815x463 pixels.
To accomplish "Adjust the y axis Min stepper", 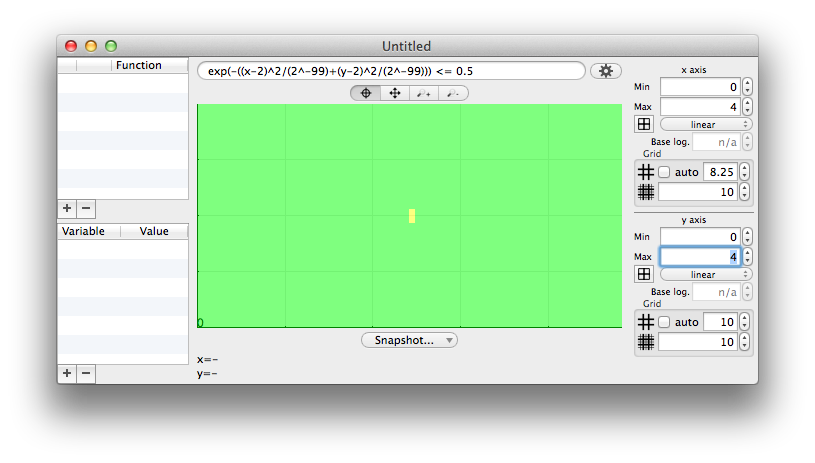I will coord(747,236).
